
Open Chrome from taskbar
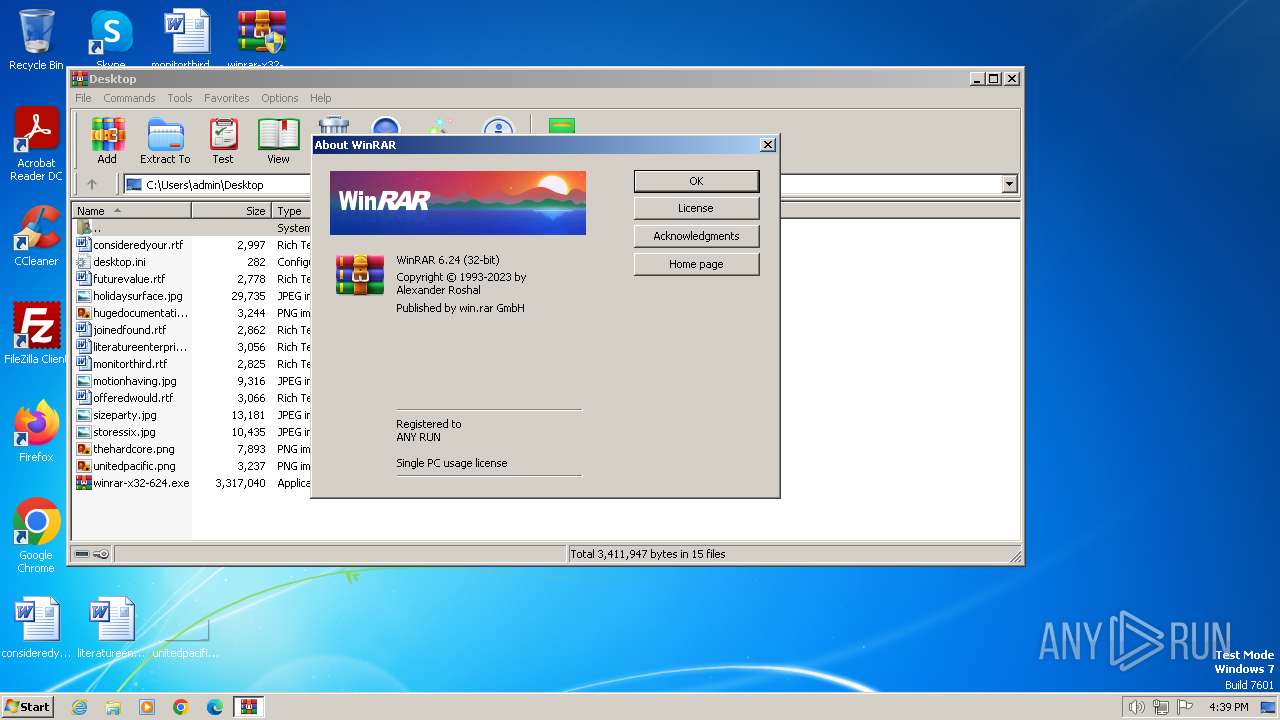181,707
